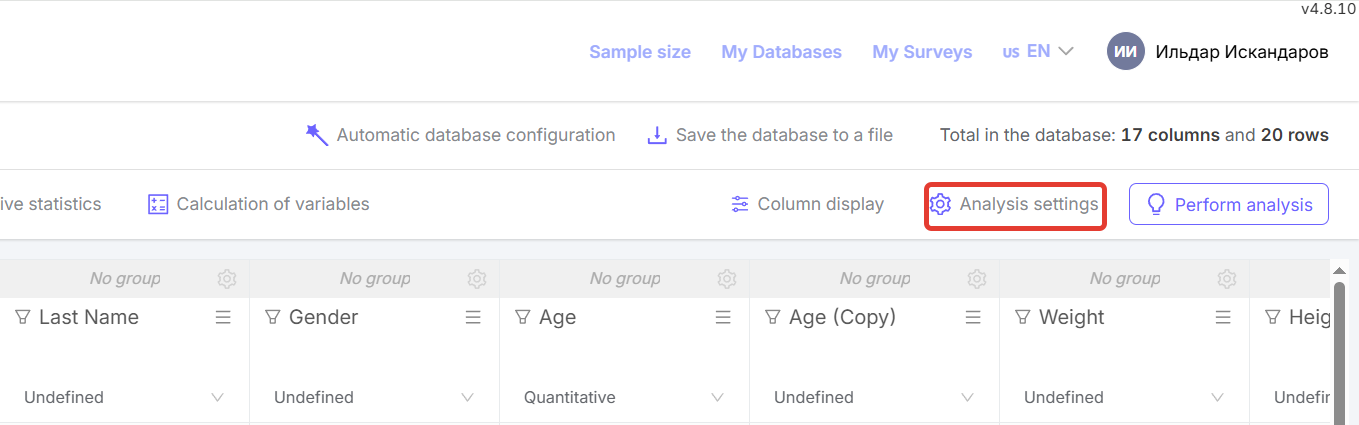Click the download icon to save database

coord(657,135)
